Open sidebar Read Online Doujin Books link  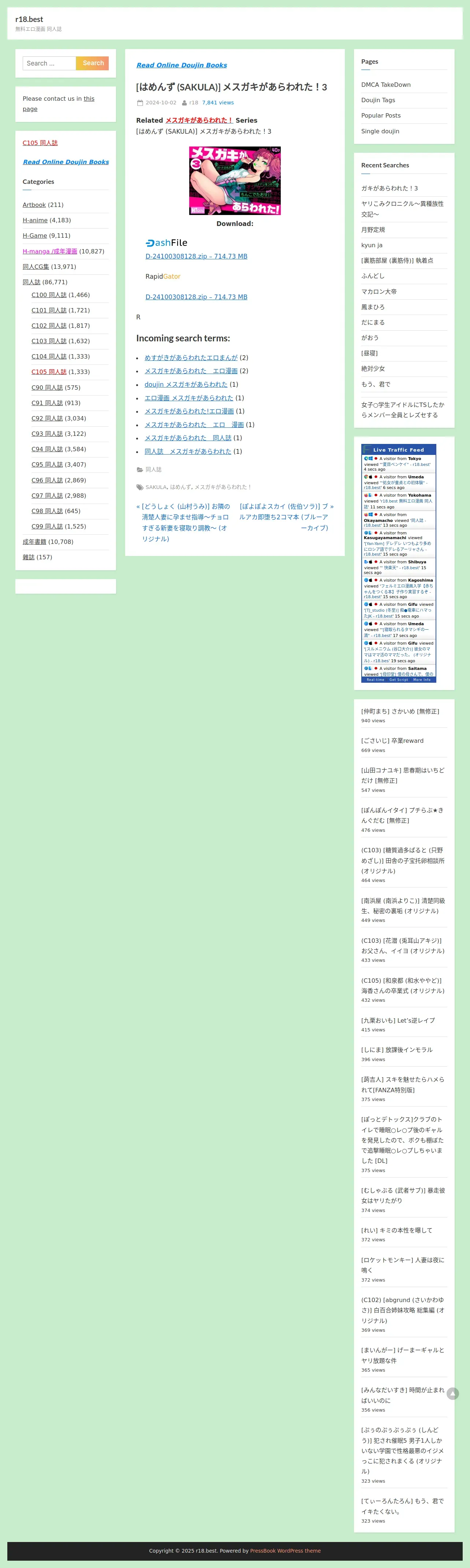point(66,162)
